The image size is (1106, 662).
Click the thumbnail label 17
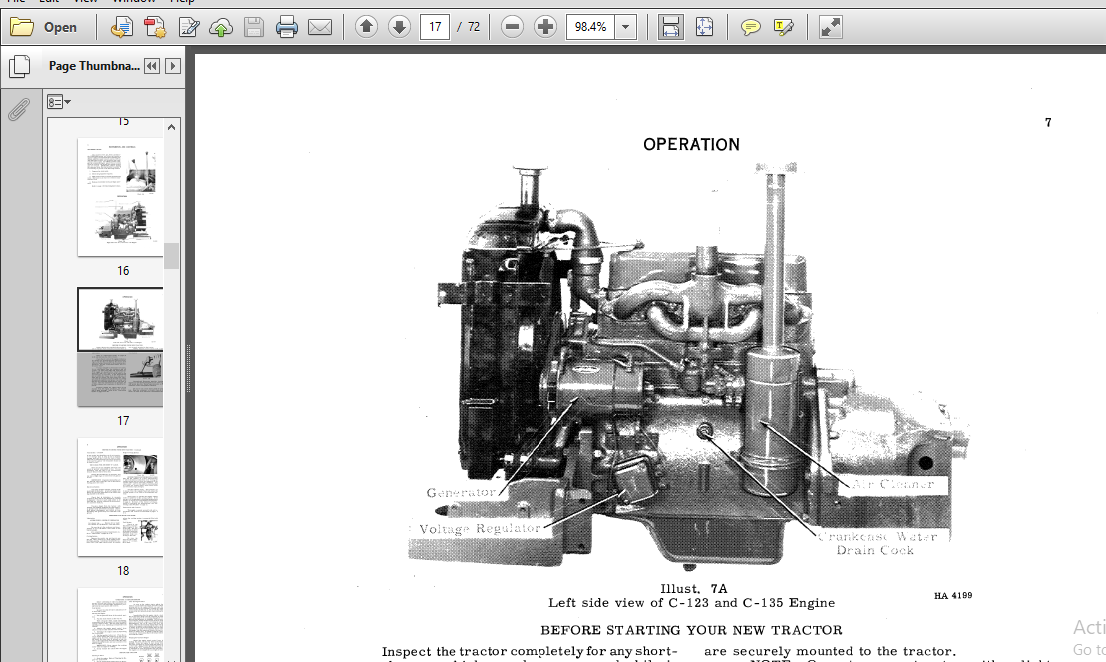tap(123, 421)
